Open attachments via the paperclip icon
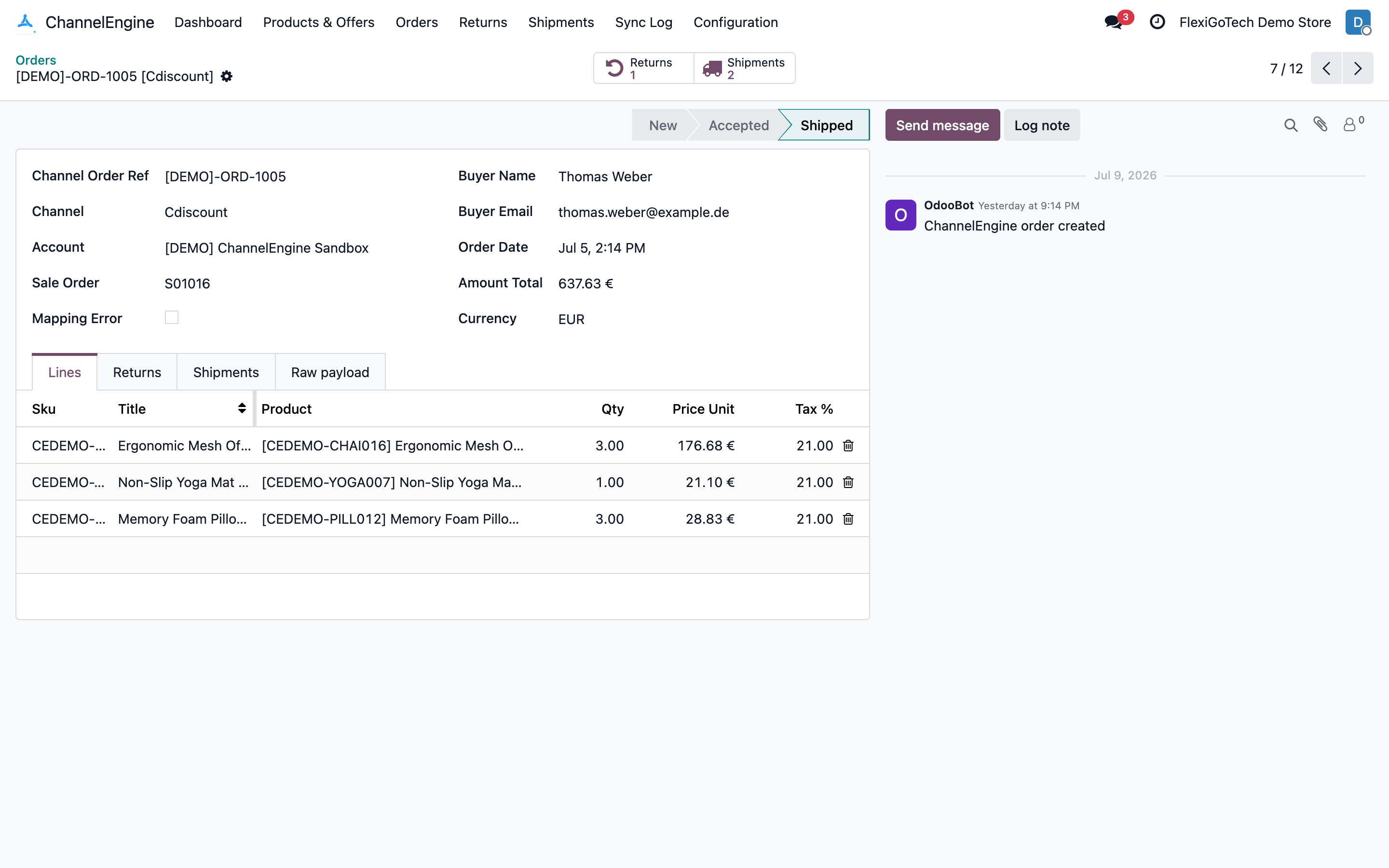The height and width of the screenshot is (868, 1389). [x=1320, y=124]
